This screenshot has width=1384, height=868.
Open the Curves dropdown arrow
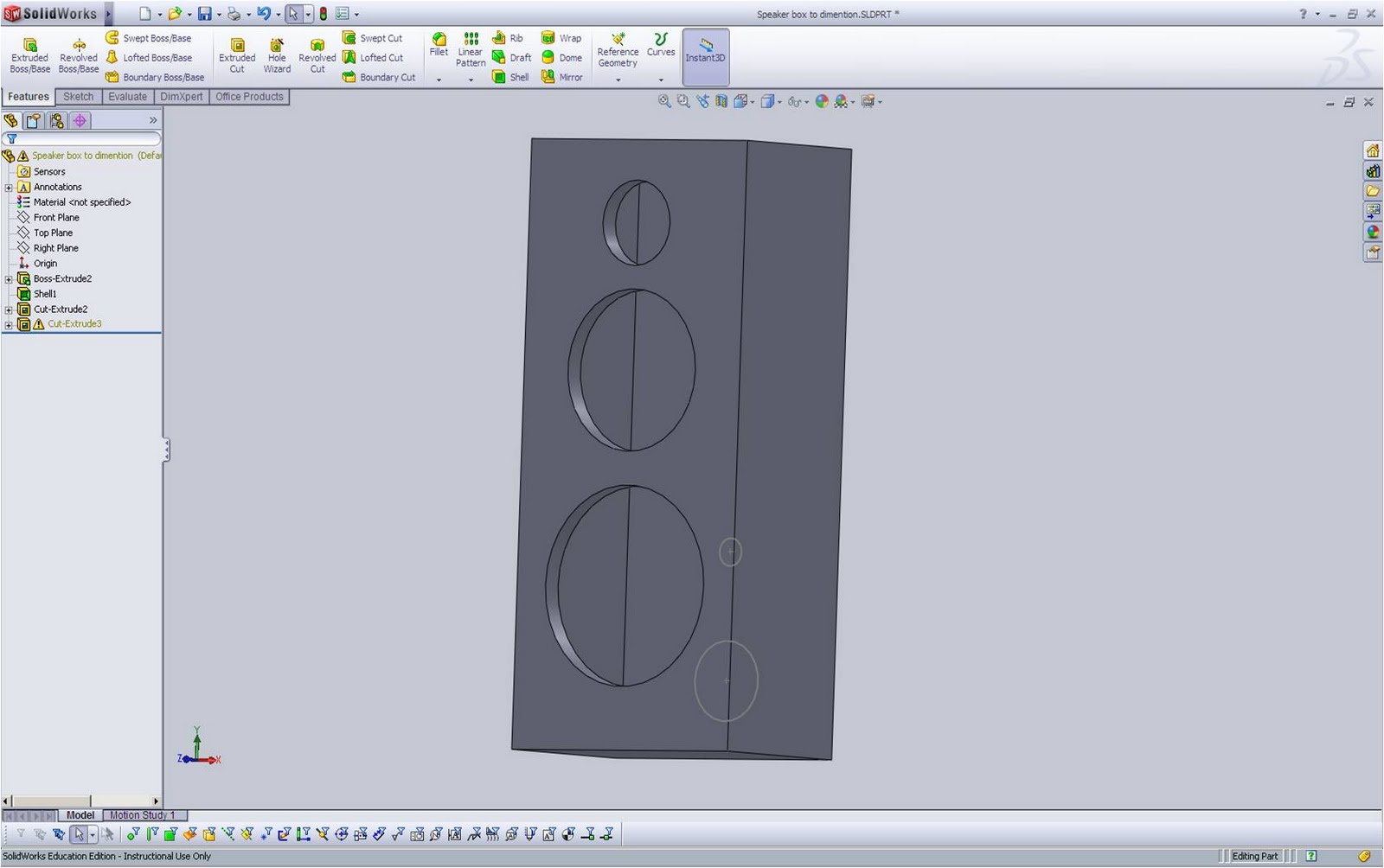tap(661, 80)
